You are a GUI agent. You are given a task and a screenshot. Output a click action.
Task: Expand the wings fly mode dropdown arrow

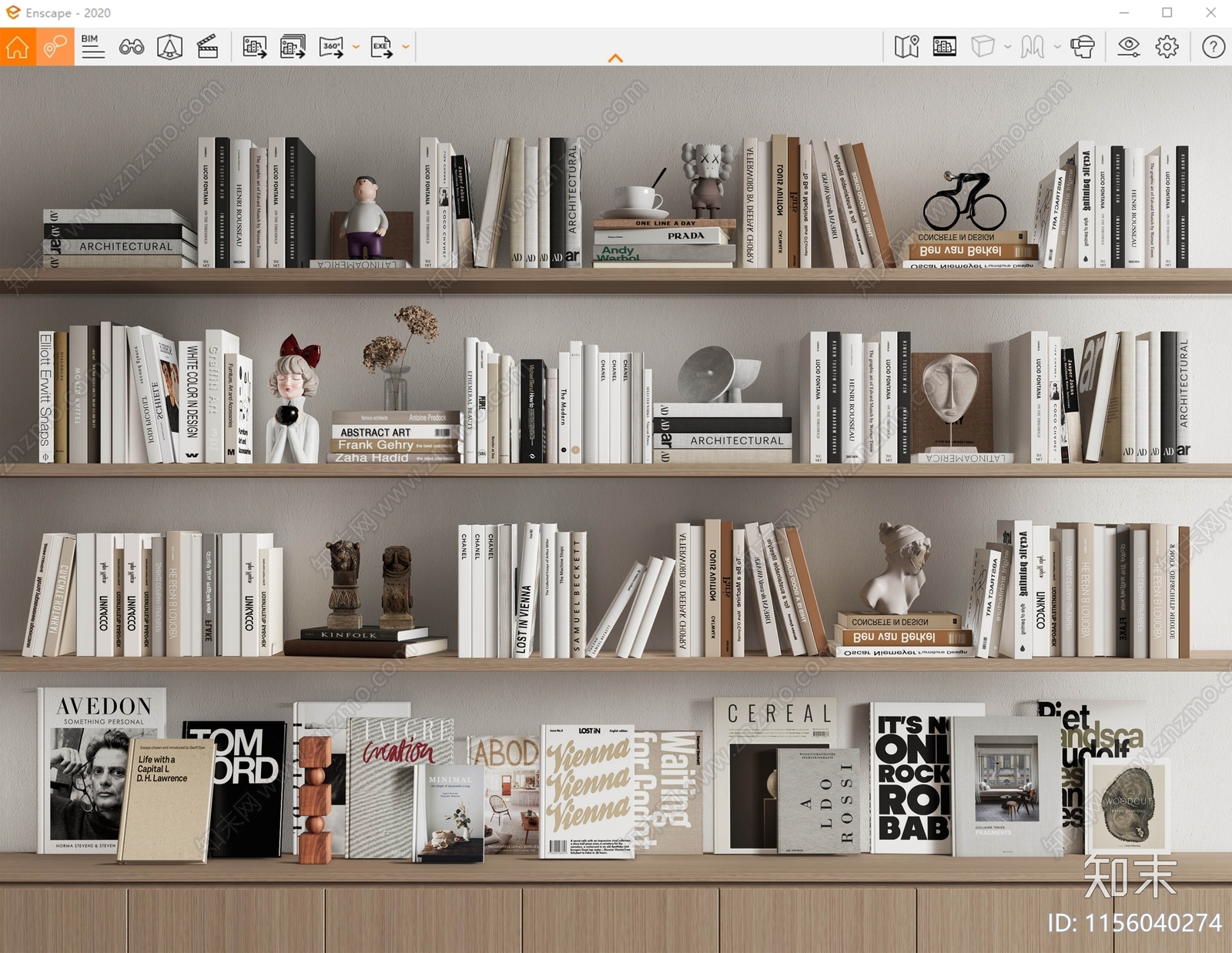point(1057,47)
